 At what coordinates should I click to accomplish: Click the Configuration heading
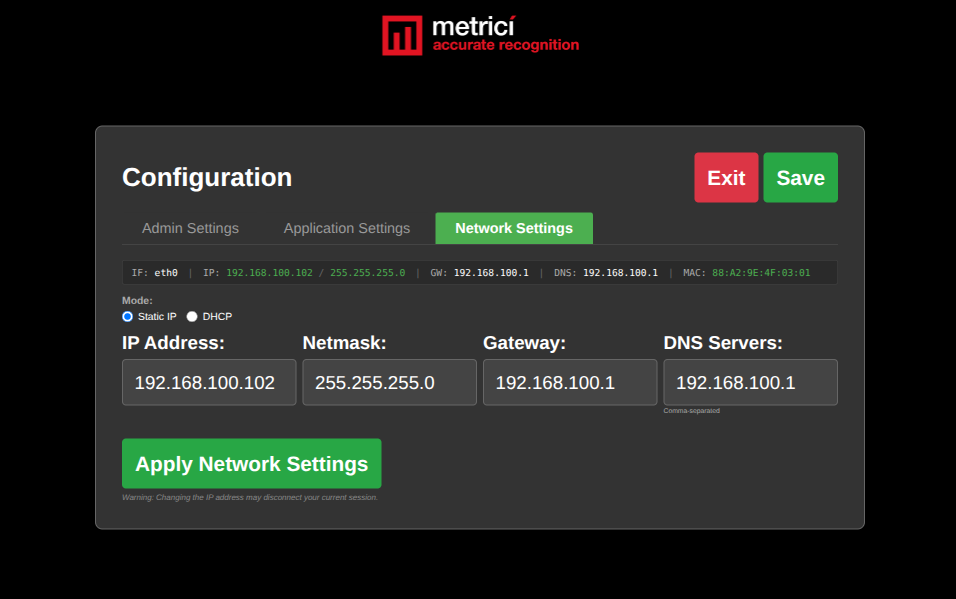coord(207,178)
